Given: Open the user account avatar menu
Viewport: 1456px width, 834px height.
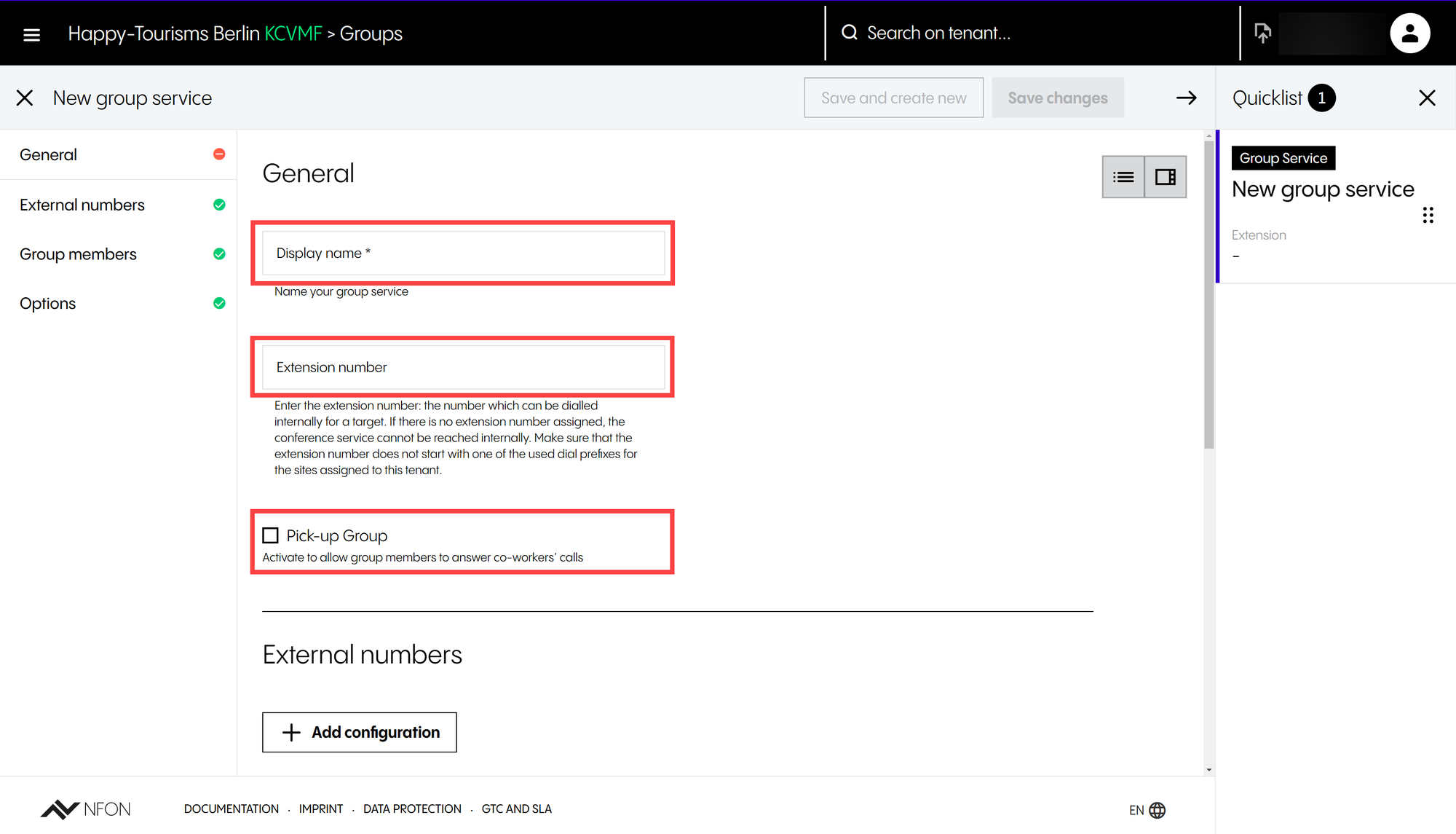Looking at the screenshot, I should 1409,34.
